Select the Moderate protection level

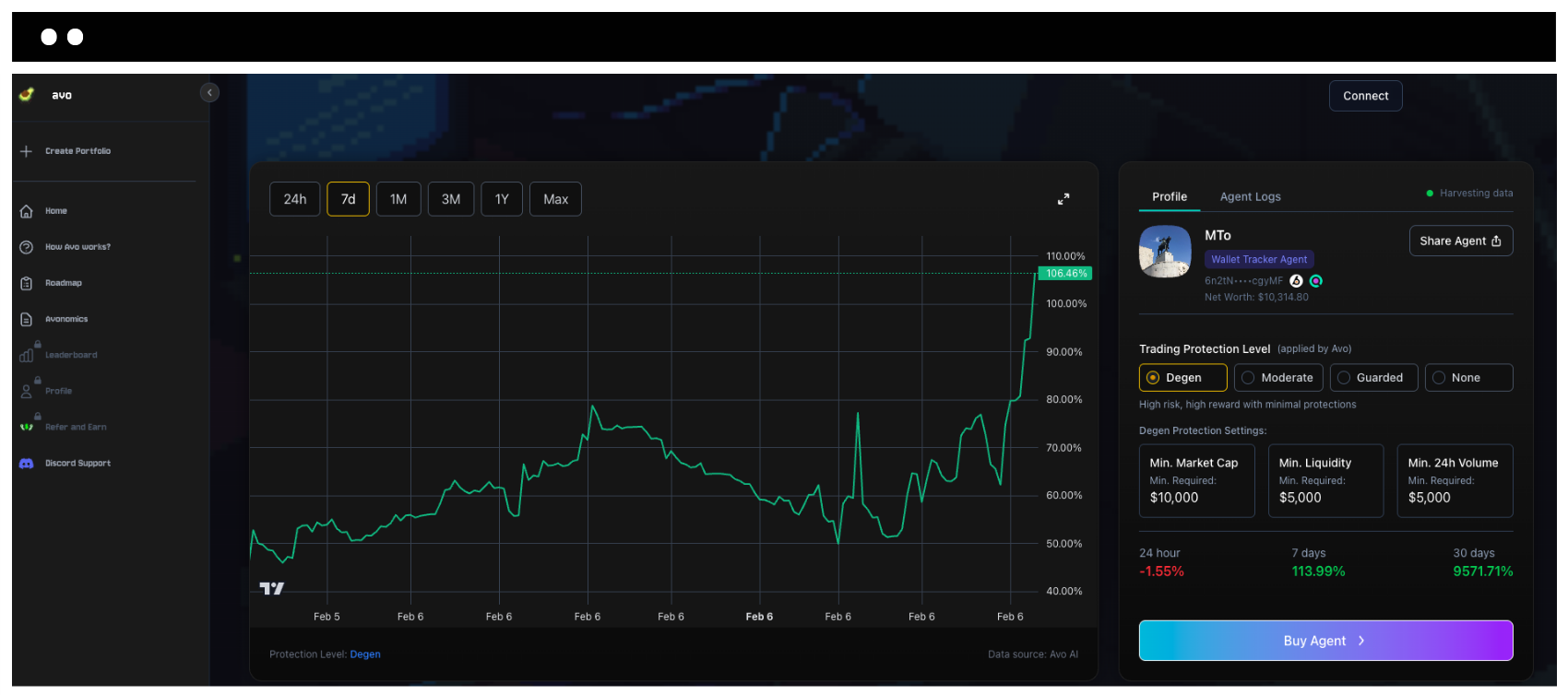(1278, 378)
